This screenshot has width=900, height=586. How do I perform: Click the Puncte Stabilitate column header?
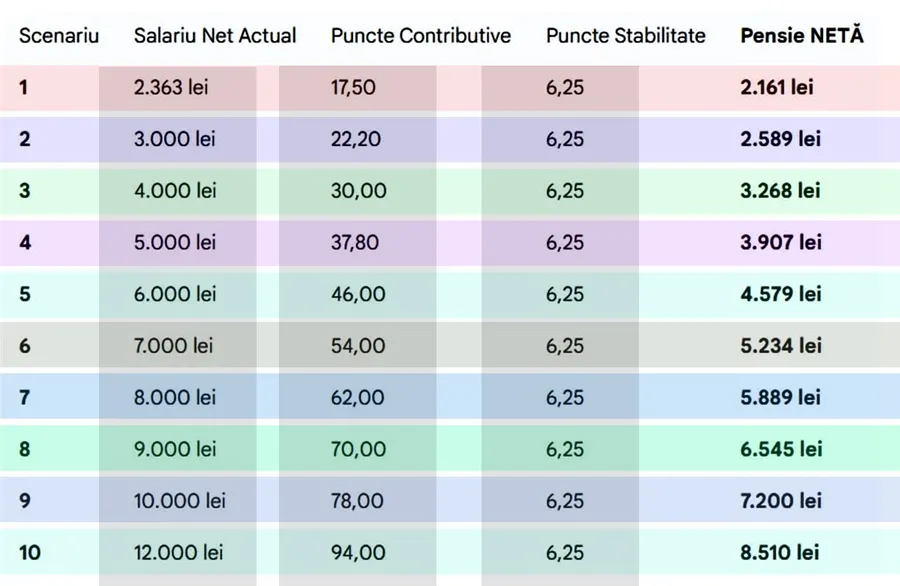click(625, 36)
